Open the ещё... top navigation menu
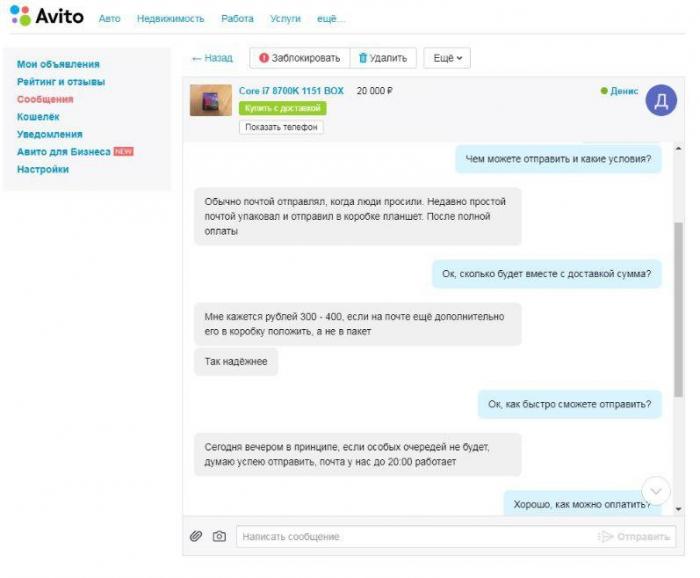Image resolution: width=700 pixels, height=578 pixels. click(331, 19)
